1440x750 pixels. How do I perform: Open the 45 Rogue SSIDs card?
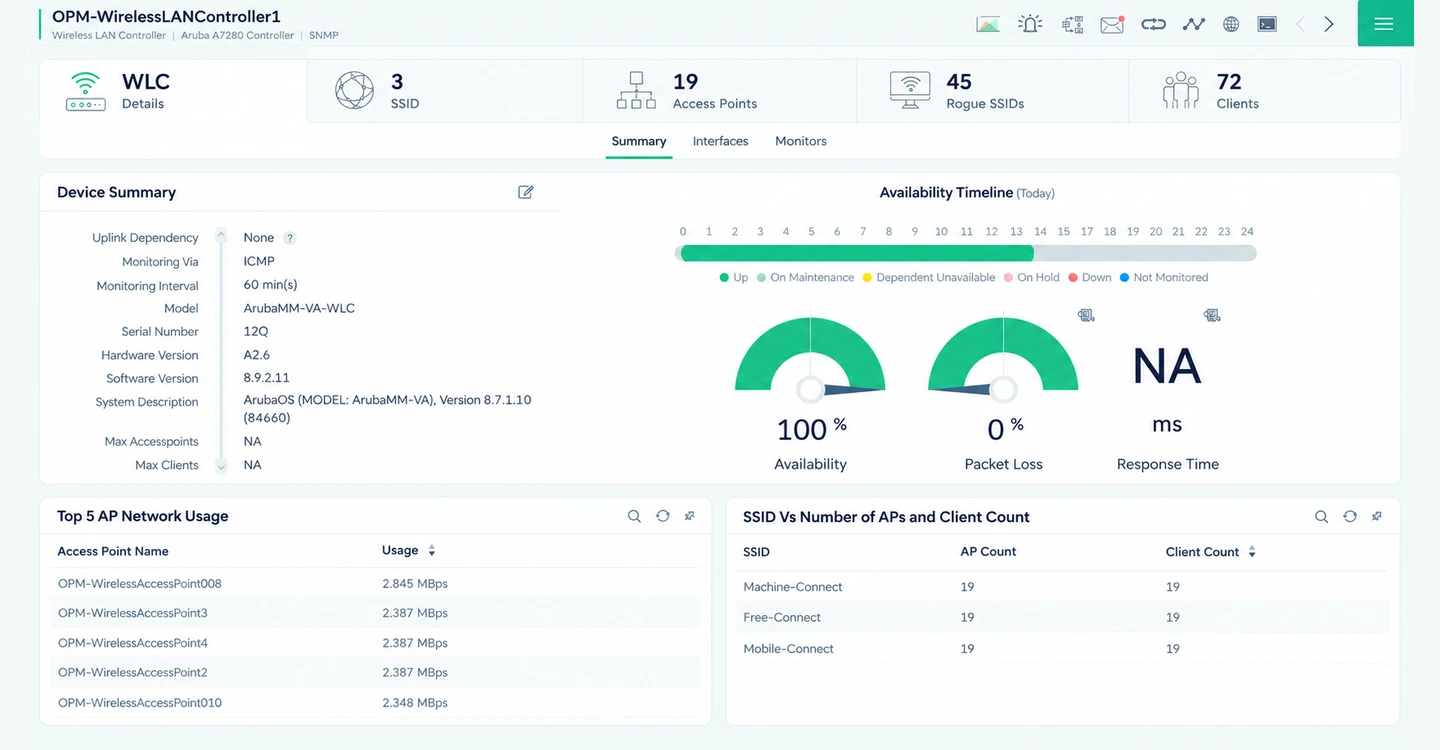click(992, 91)
